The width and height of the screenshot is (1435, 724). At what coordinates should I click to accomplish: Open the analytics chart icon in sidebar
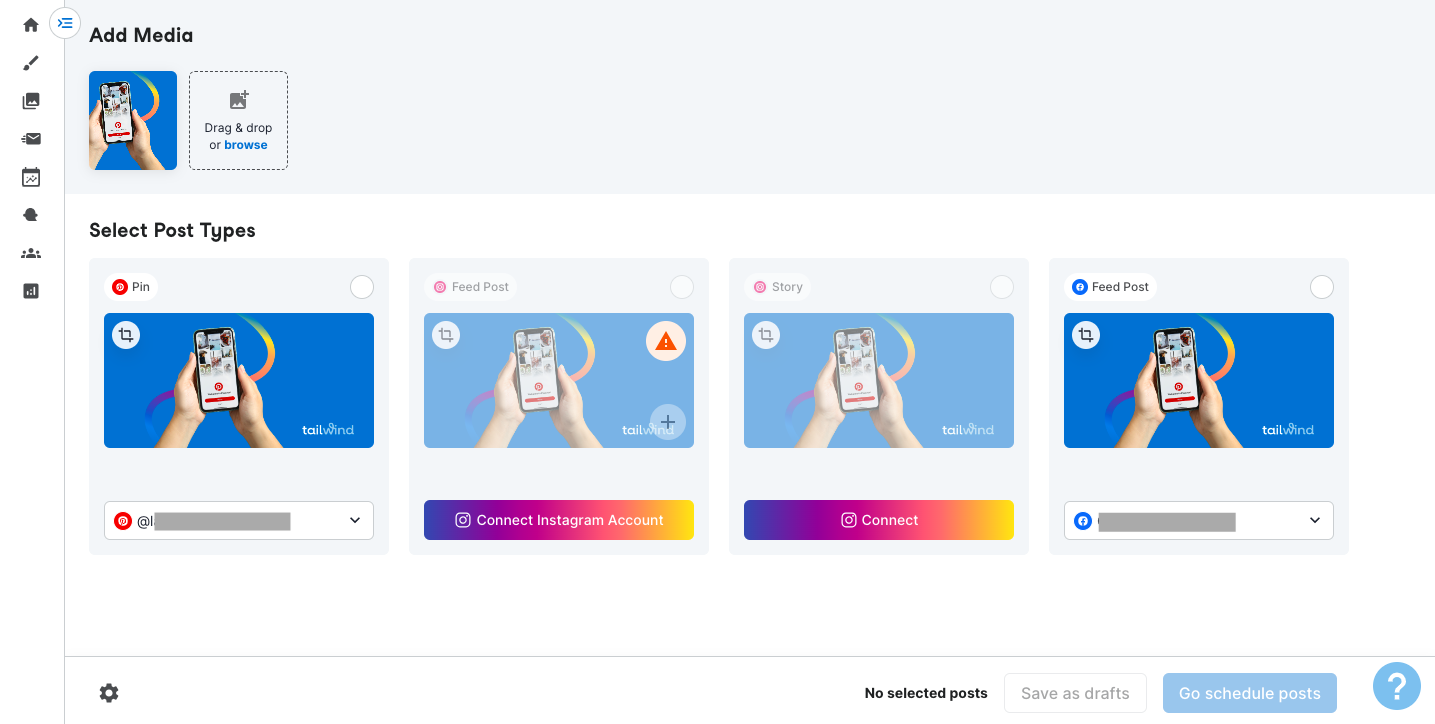[31, 291]
